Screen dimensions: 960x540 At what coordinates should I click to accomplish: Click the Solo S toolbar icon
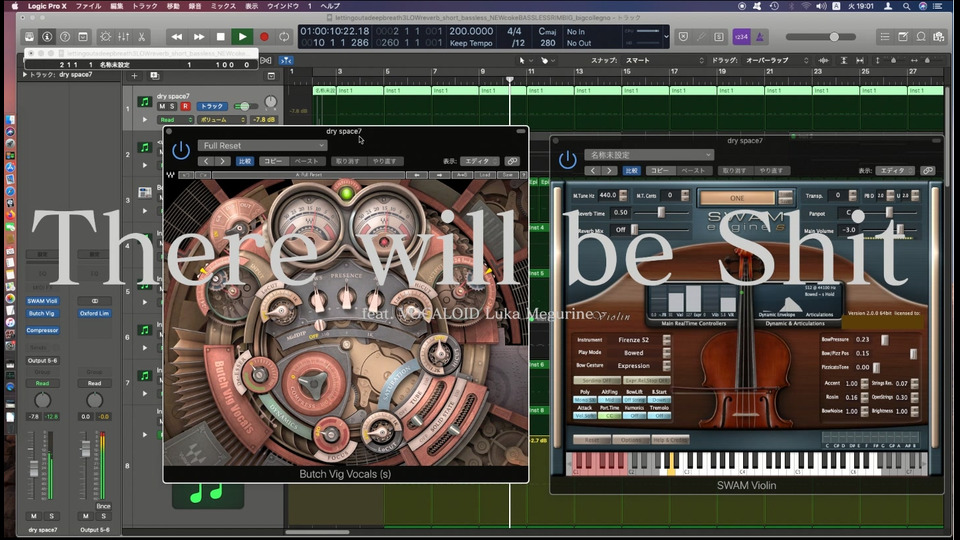[x=719, y=37]
